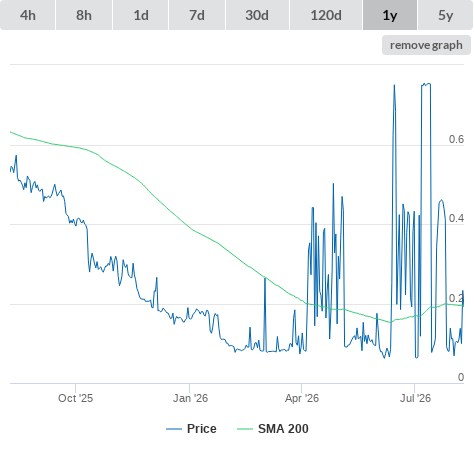Click the green SMA 200 legend swatch
474x455 pixels.
[x=245, y=429]
